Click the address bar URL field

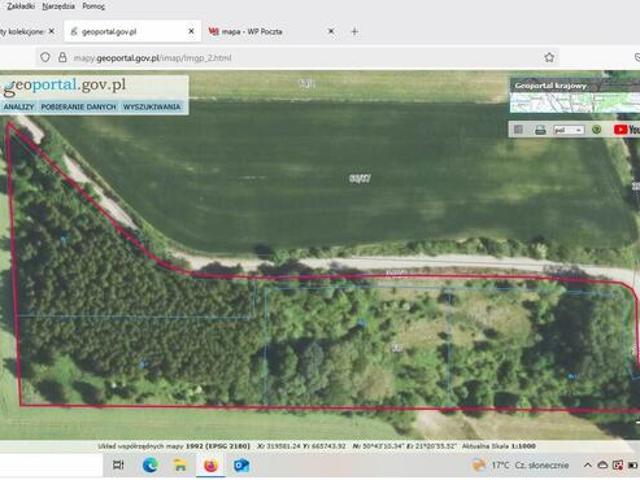pos(300,58)
